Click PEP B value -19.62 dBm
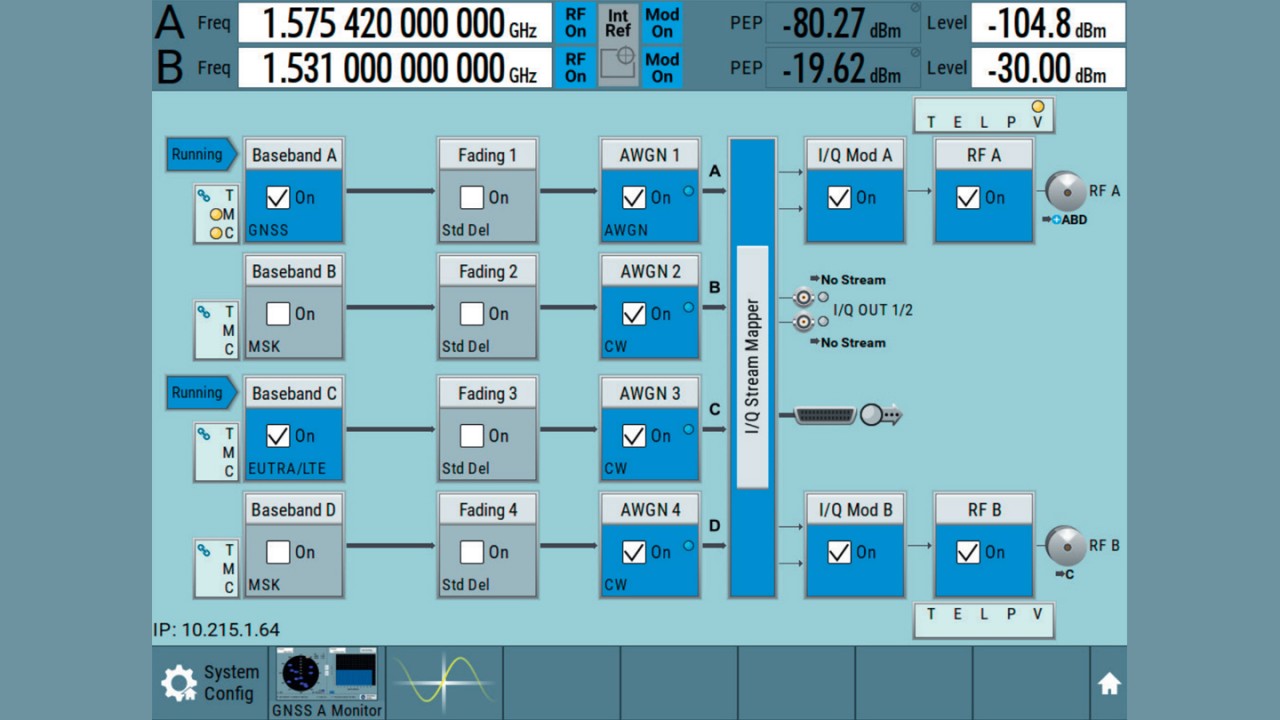 pyautogui.click(x=843, y=67)
